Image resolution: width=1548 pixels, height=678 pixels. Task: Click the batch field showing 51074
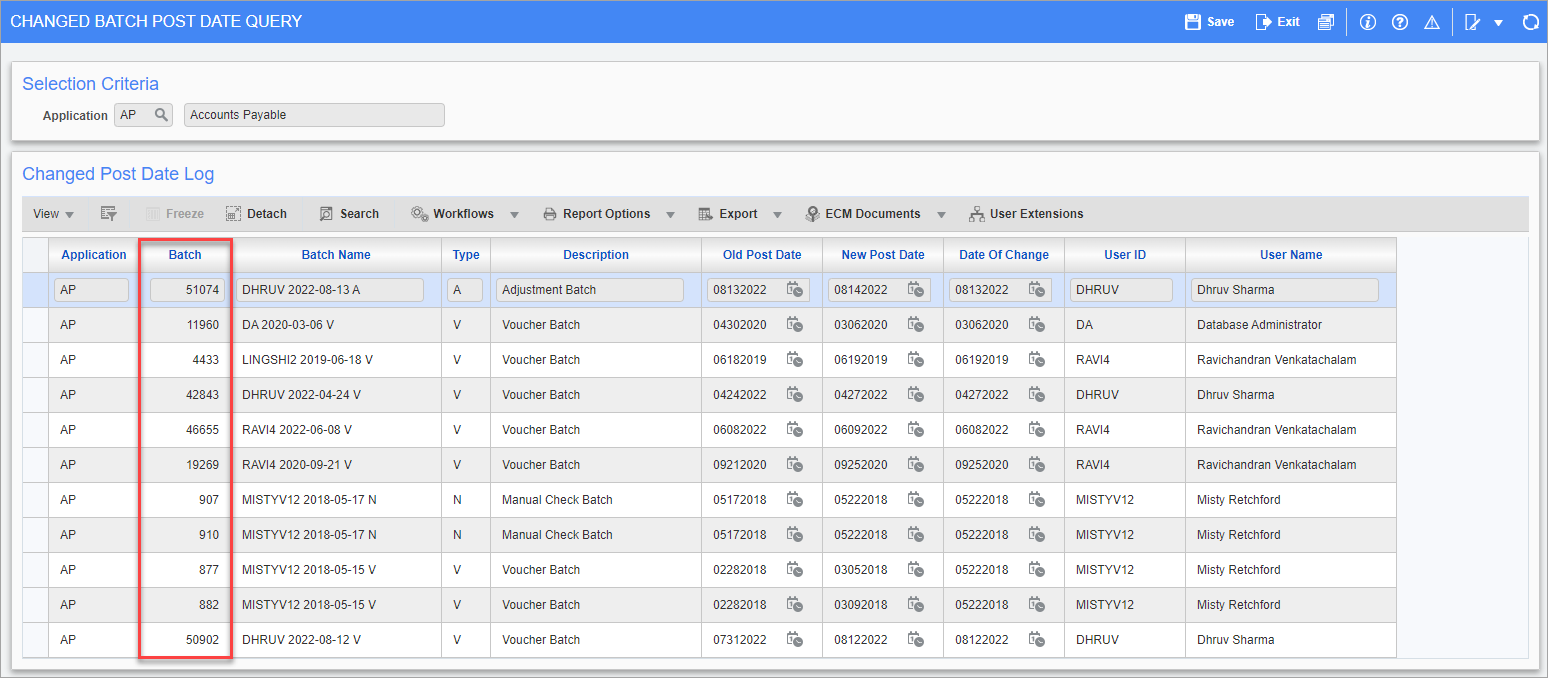pos(186,290)
